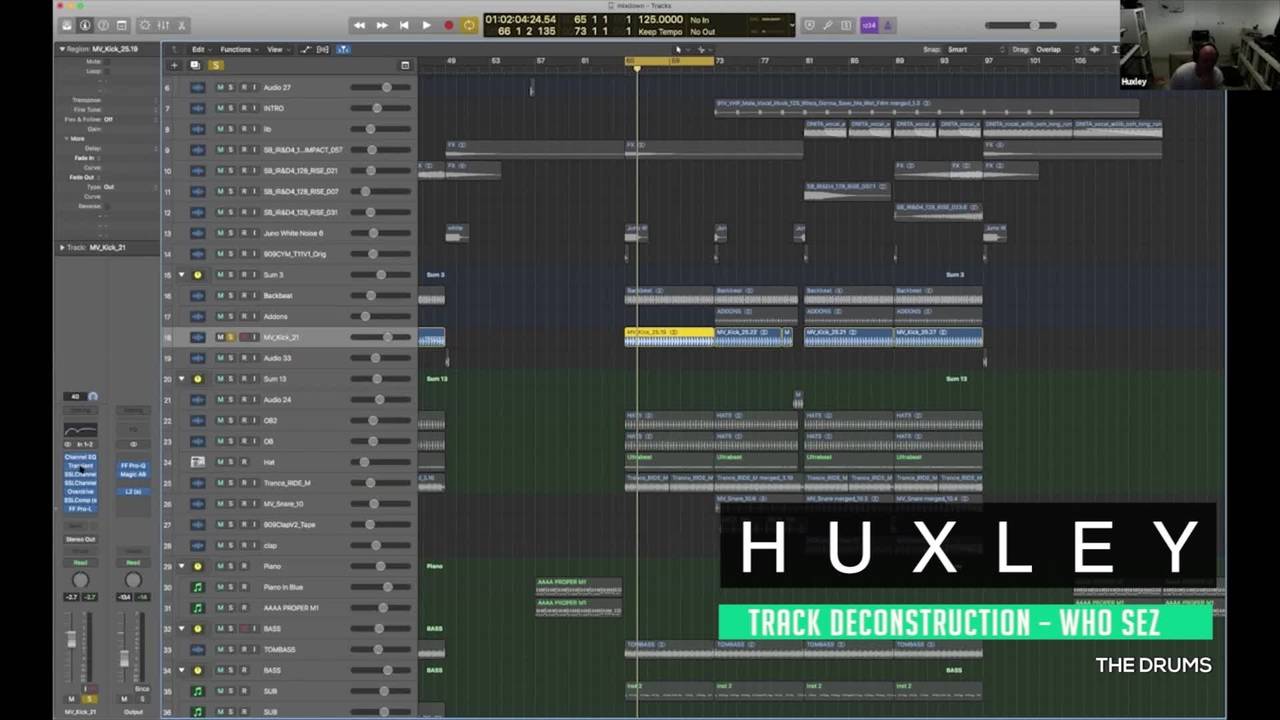Record-enable the Backbeat track
This screenshot has height=720, width=1280.
pos(243,296)
